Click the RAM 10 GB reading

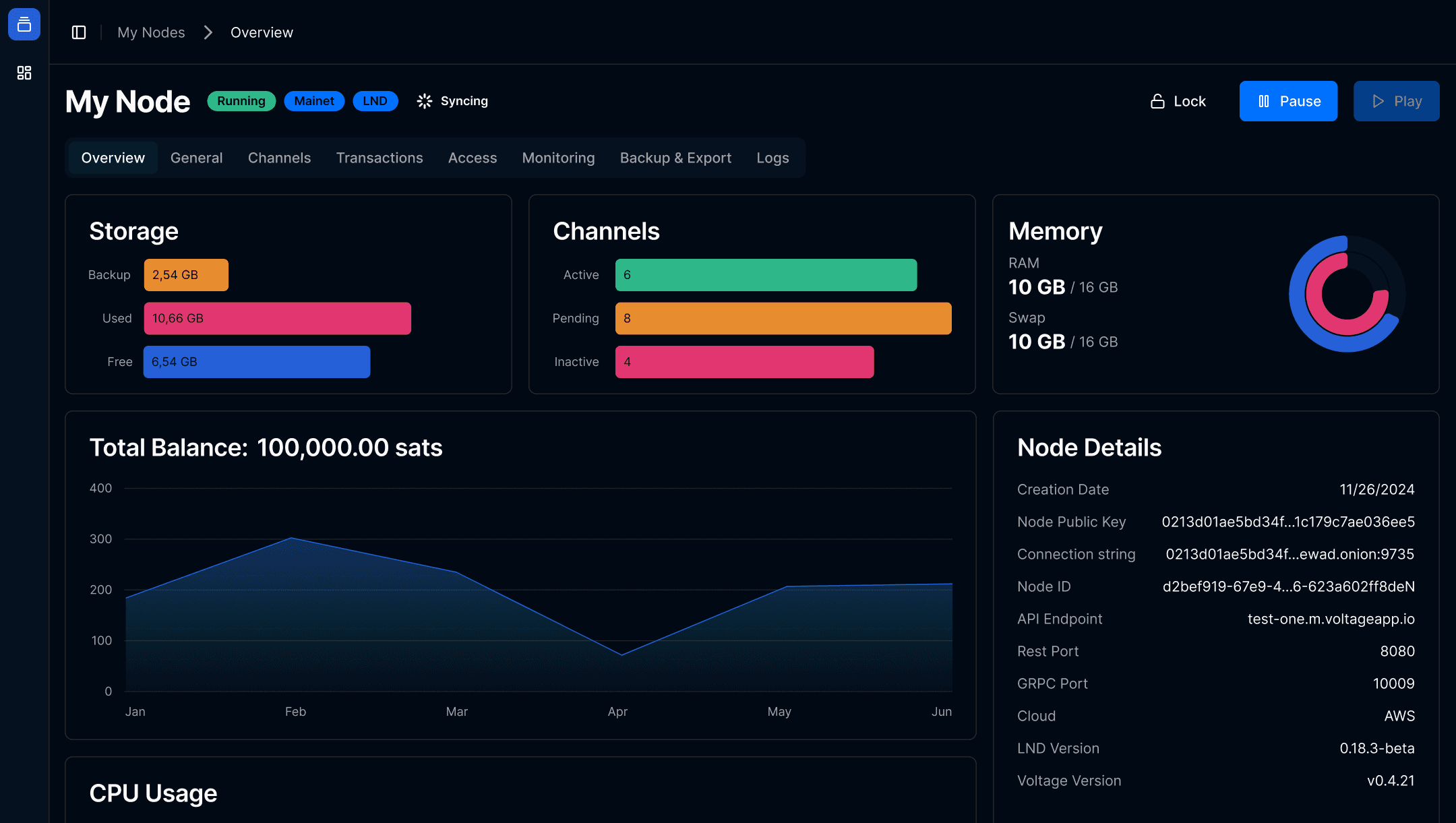[x=1063, y=287]
